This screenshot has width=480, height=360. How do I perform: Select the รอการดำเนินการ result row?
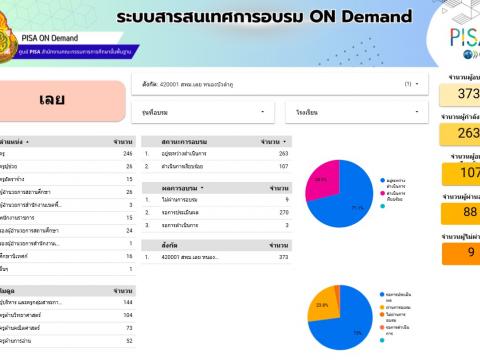(217, 225)
